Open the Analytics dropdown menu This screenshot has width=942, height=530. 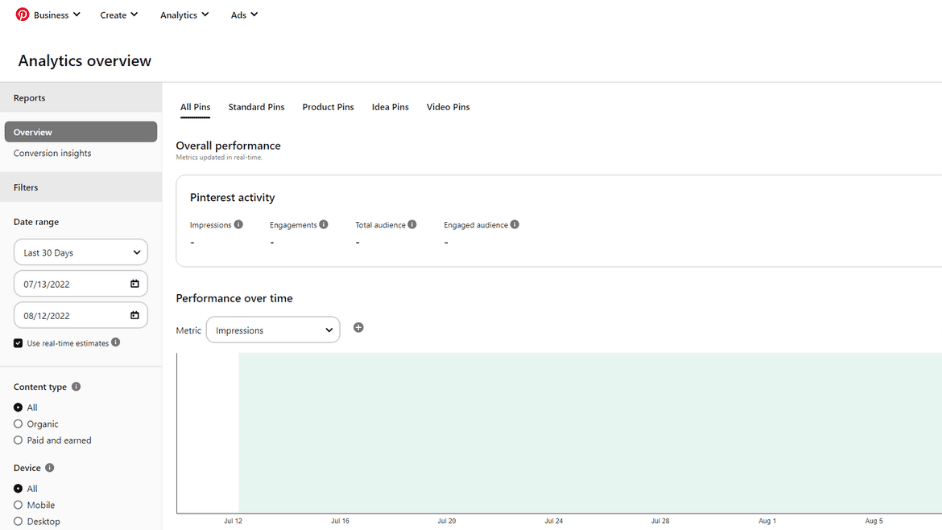[184, 15]
